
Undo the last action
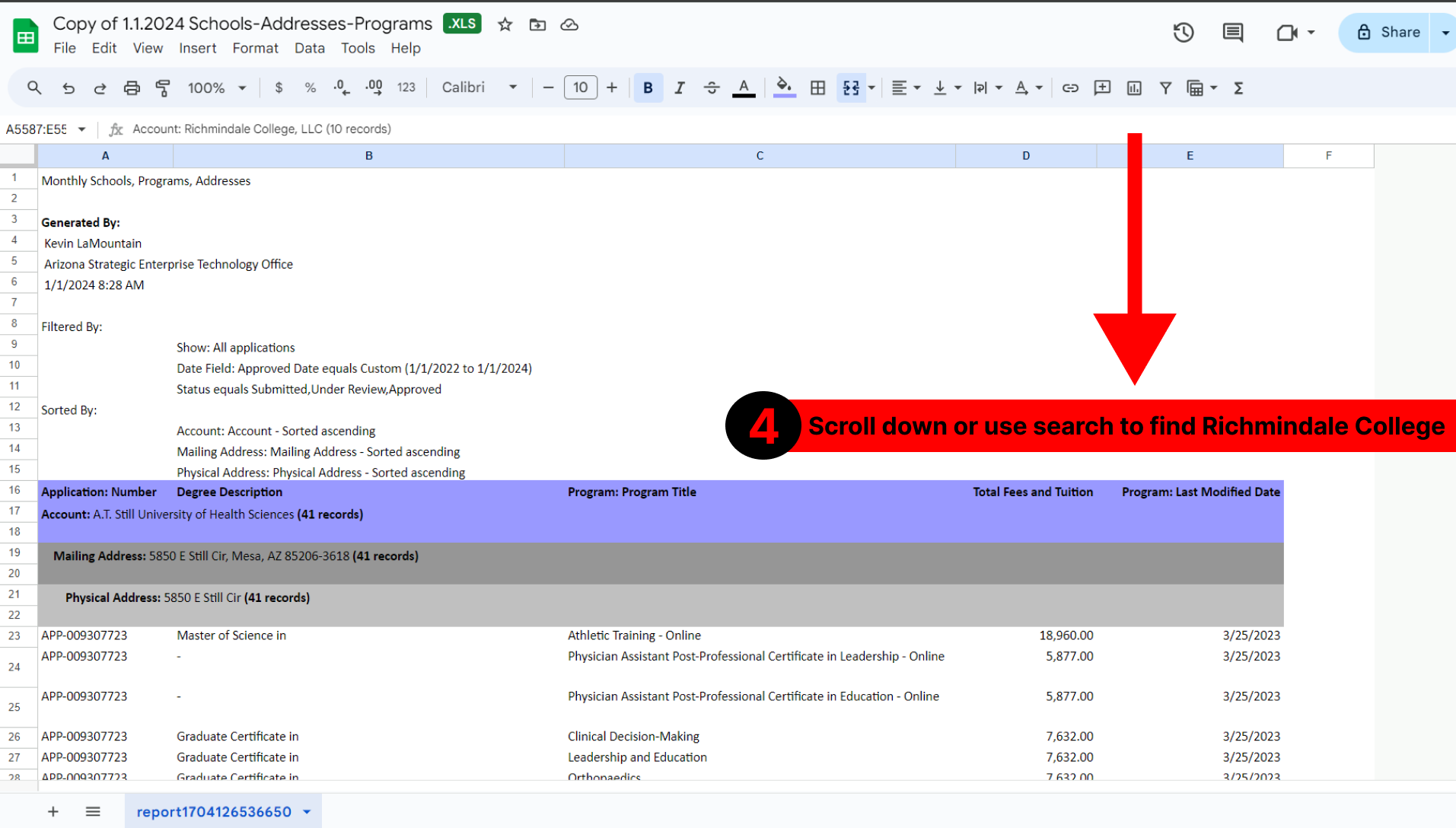tap(68, 88)
